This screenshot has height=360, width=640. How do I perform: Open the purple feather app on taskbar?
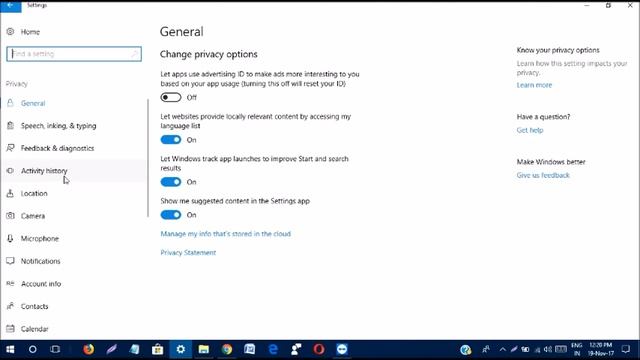click(111, 349)
